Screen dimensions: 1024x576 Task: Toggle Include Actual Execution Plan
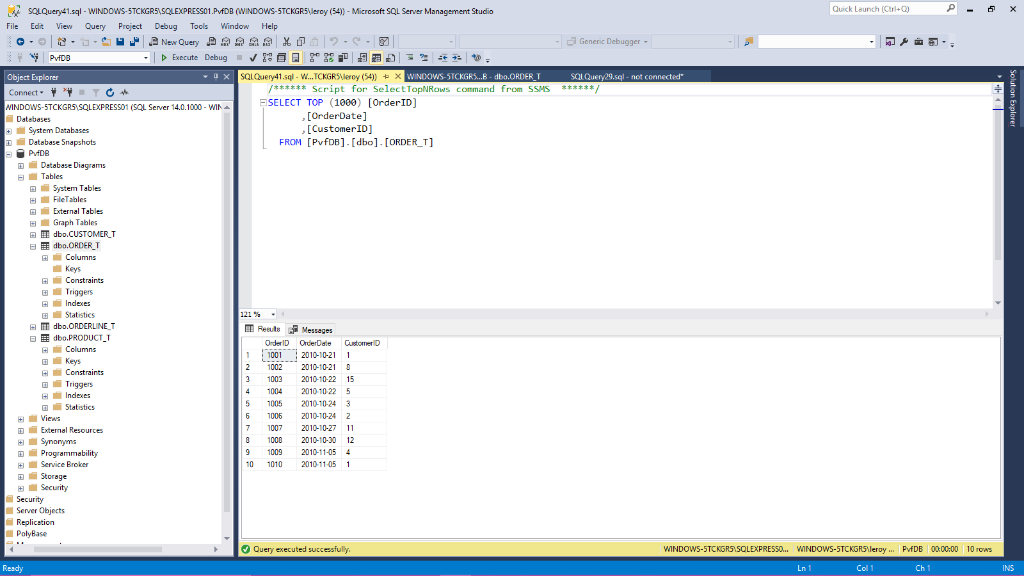point(314,57)
